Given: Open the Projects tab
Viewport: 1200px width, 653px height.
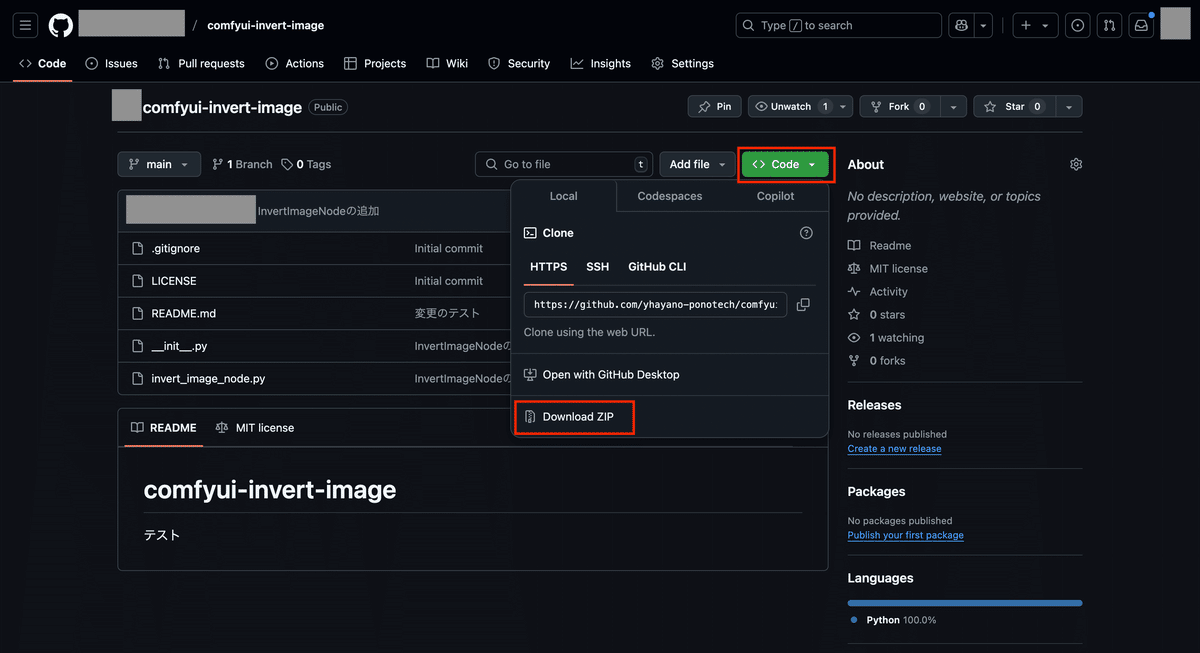Looking at the screenshot, I should tap(375, 63).
